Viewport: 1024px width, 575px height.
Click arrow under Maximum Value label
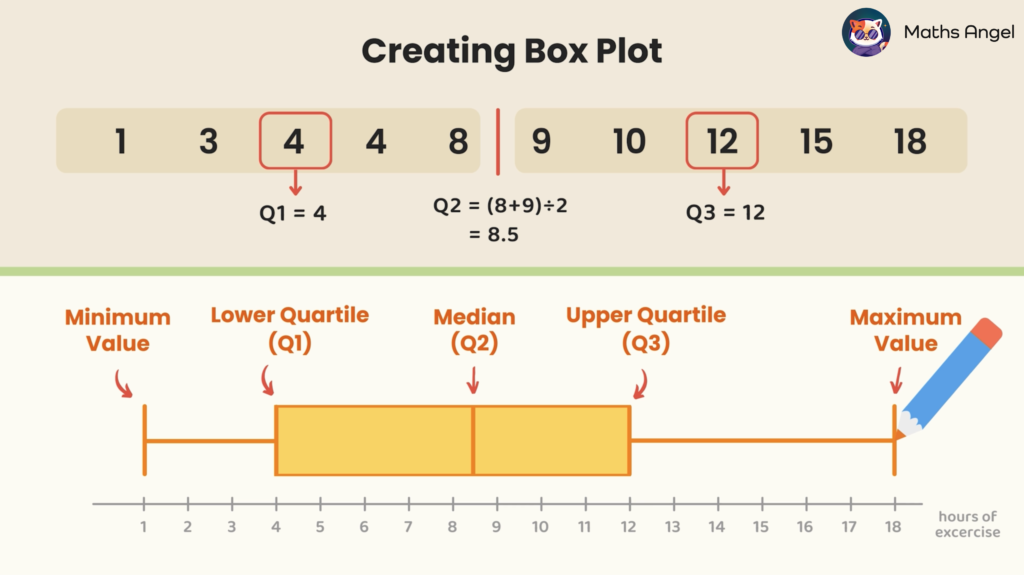point(897,380)
